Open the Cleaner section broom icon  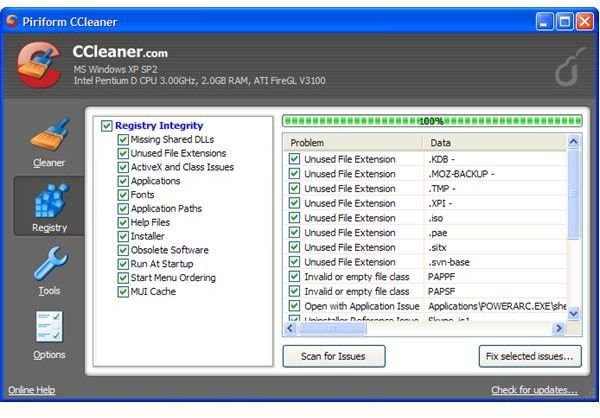coord(50,134)
